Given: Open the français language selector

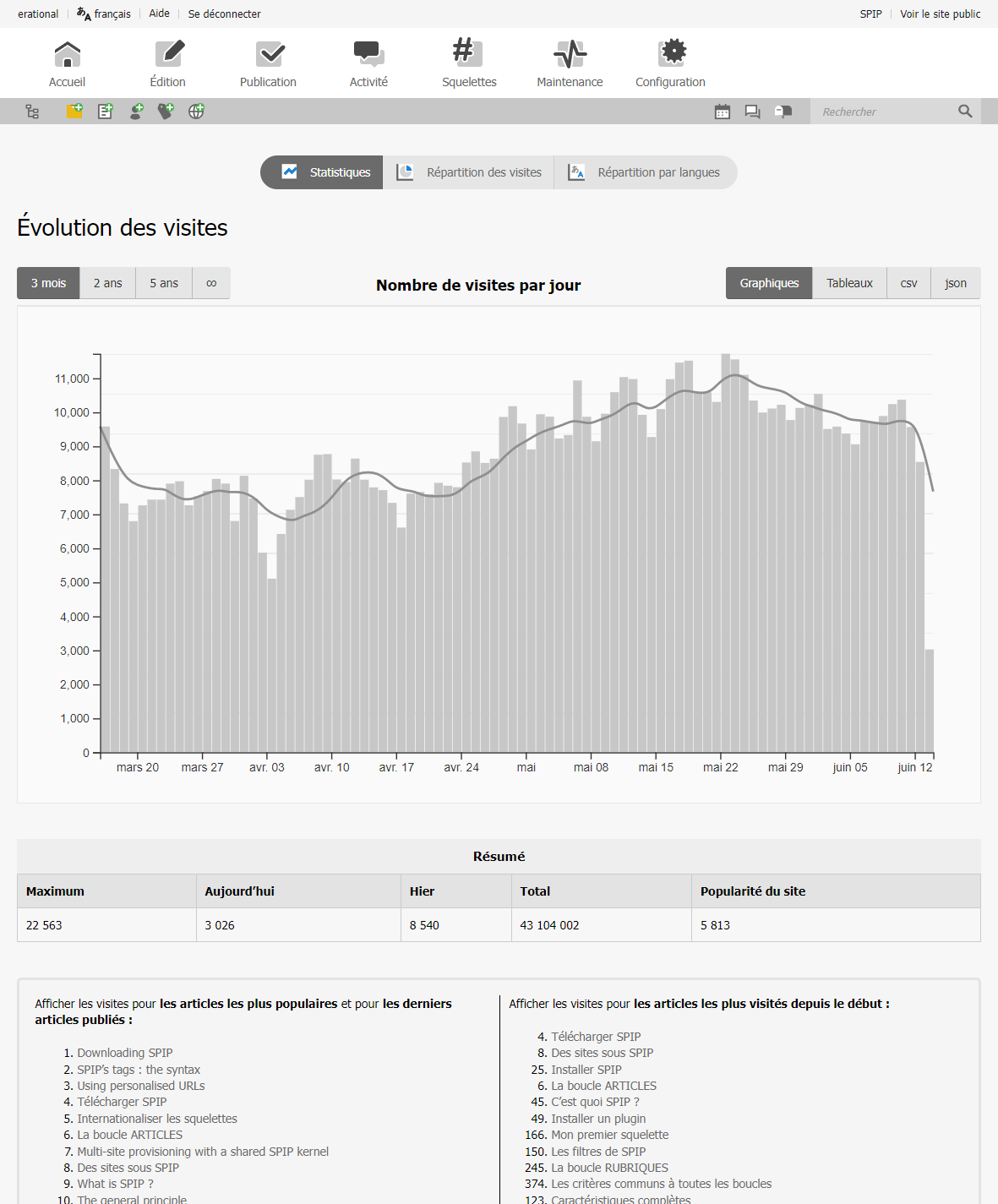Looking at the screenshot, I should pyautogui.click(x=104, y=14).
